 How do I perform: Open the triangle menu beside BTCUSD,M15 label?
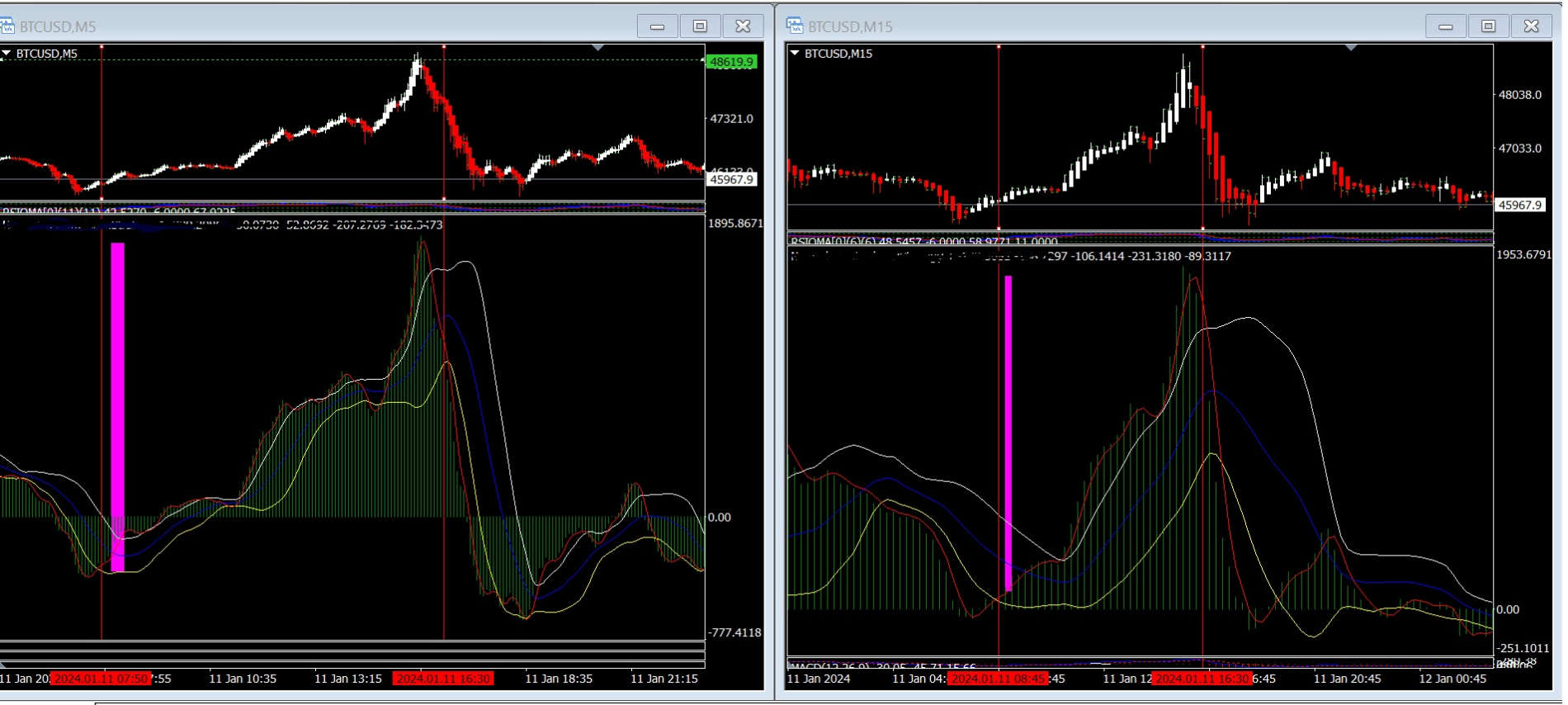pos(796,54)
